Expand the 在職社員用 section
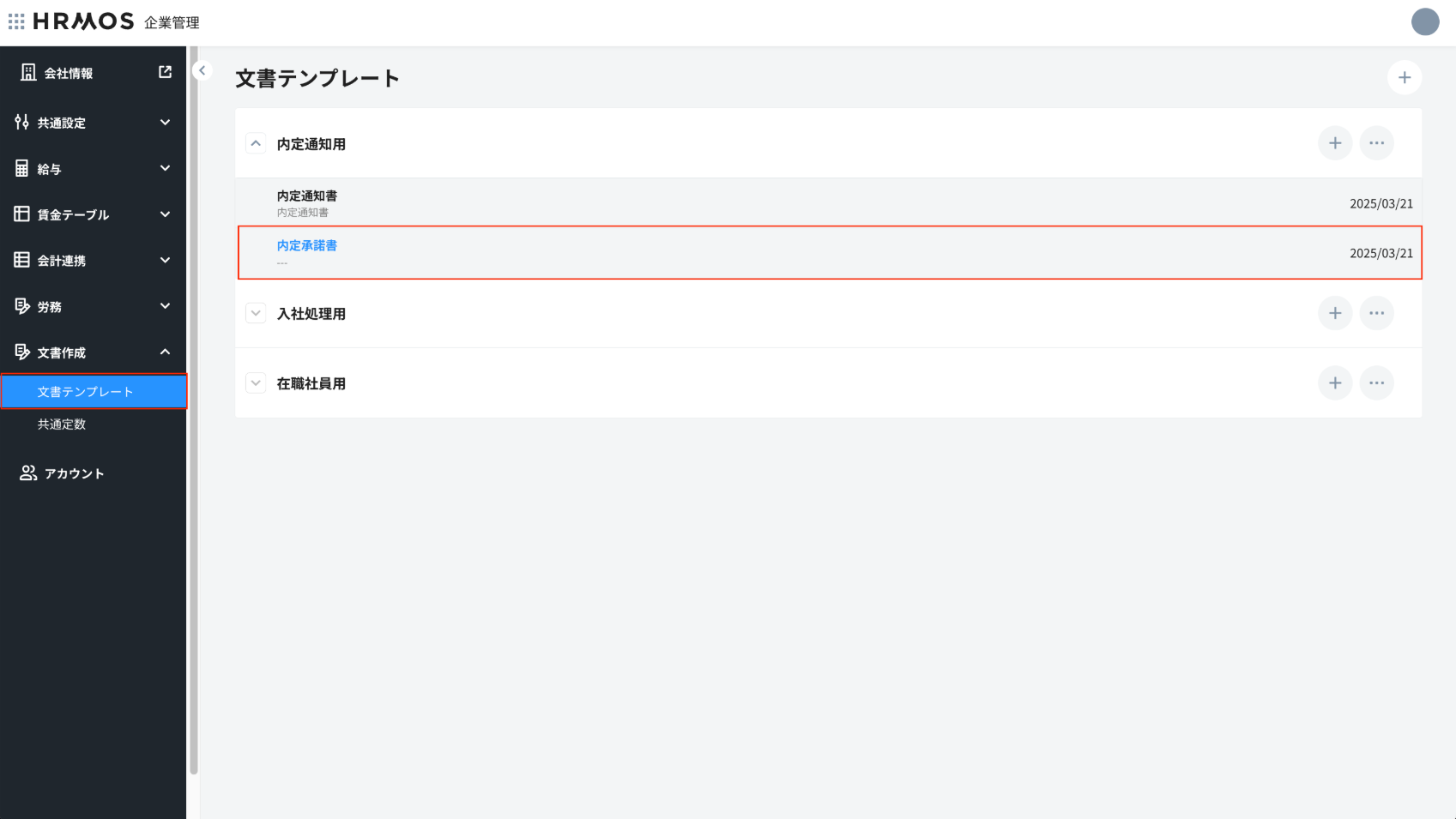 click(256, 383)
